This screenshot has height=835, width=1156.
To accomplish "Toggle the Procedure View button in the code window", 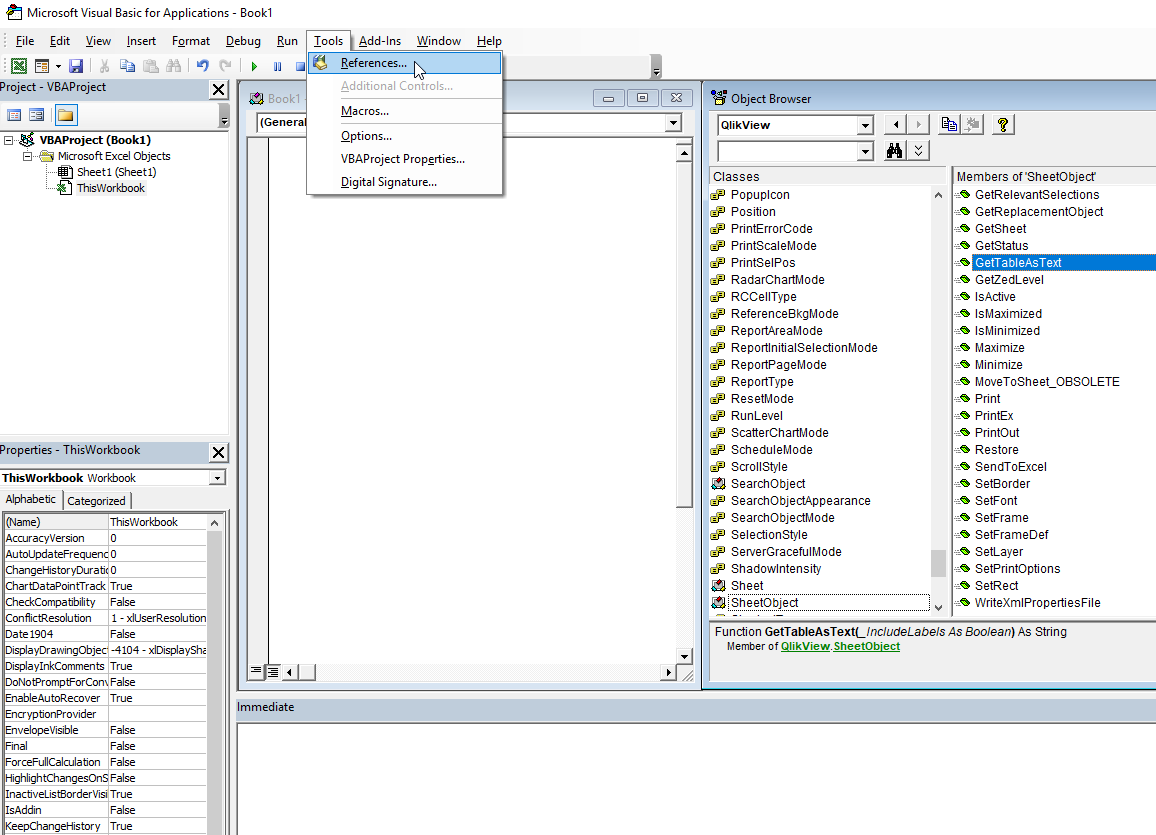I will coord(256,671).
